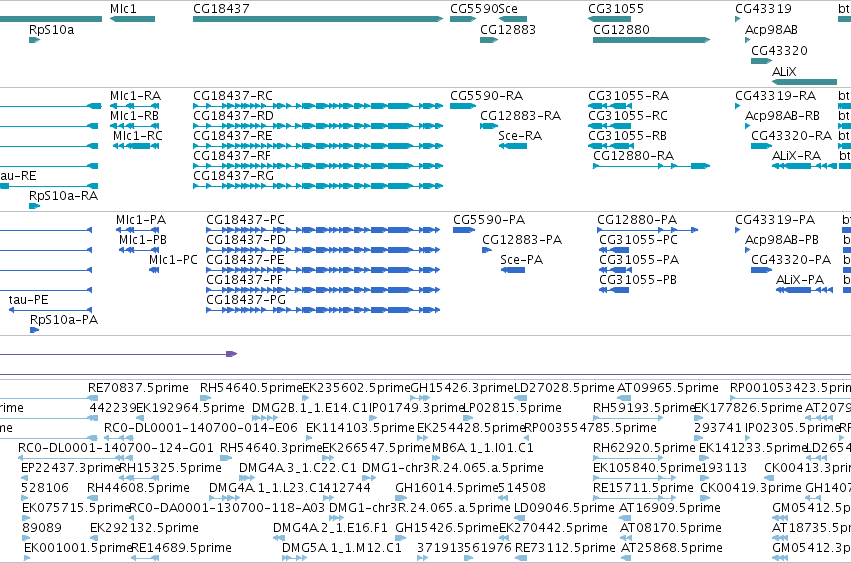Click the AT09965.5prime EST label
The height and width of the screenshot is (563, 851).
pos(668,388)
